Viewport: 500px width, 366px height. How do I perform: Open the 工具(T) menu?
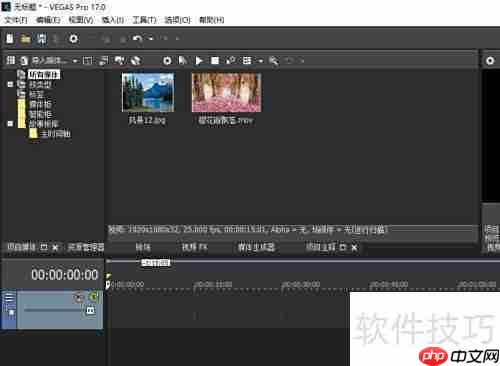(x=144, y=20)
